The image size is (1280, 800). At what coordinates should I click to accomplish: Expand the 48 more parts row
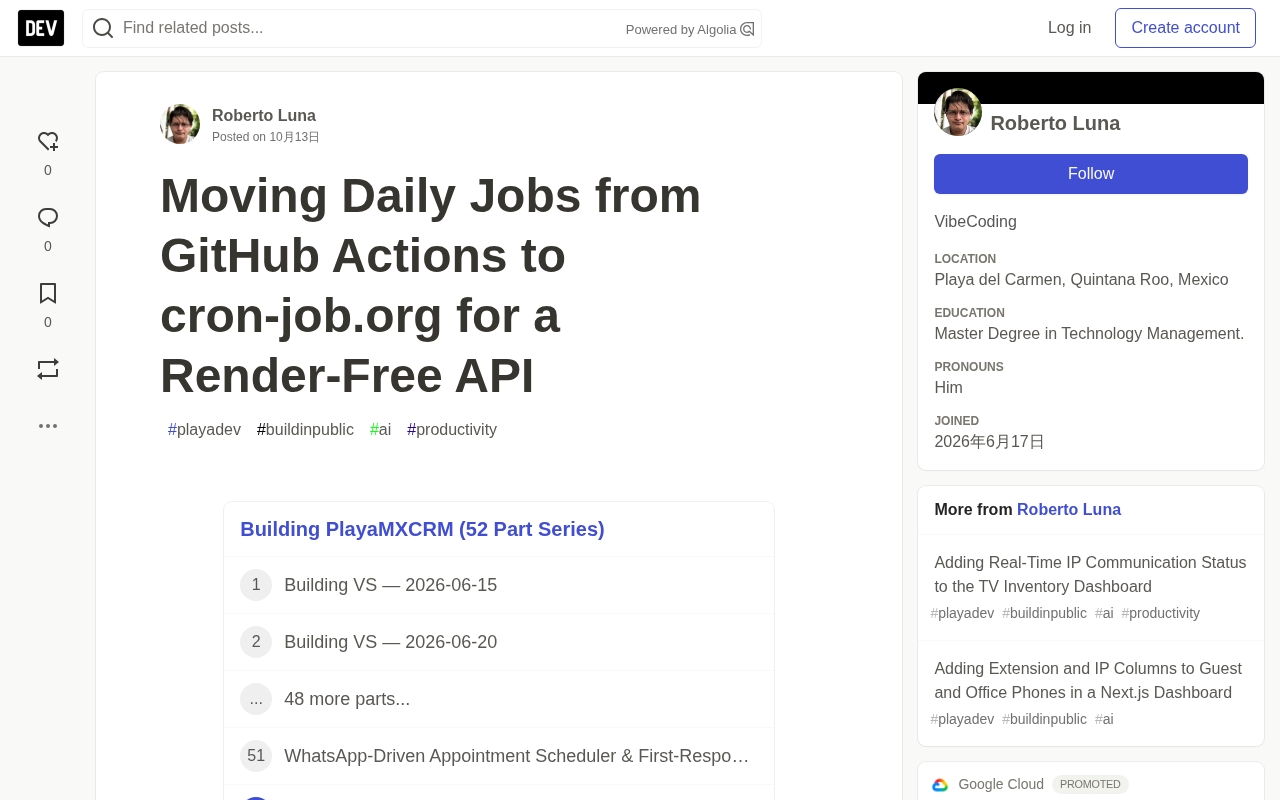pos(499,699)
